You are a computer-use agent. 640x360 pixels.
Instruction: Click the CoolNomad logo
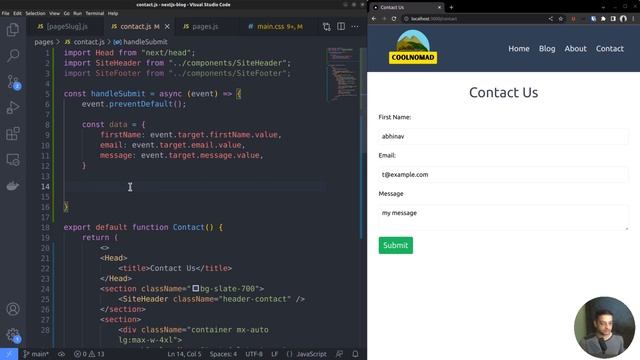coord(413,47)
